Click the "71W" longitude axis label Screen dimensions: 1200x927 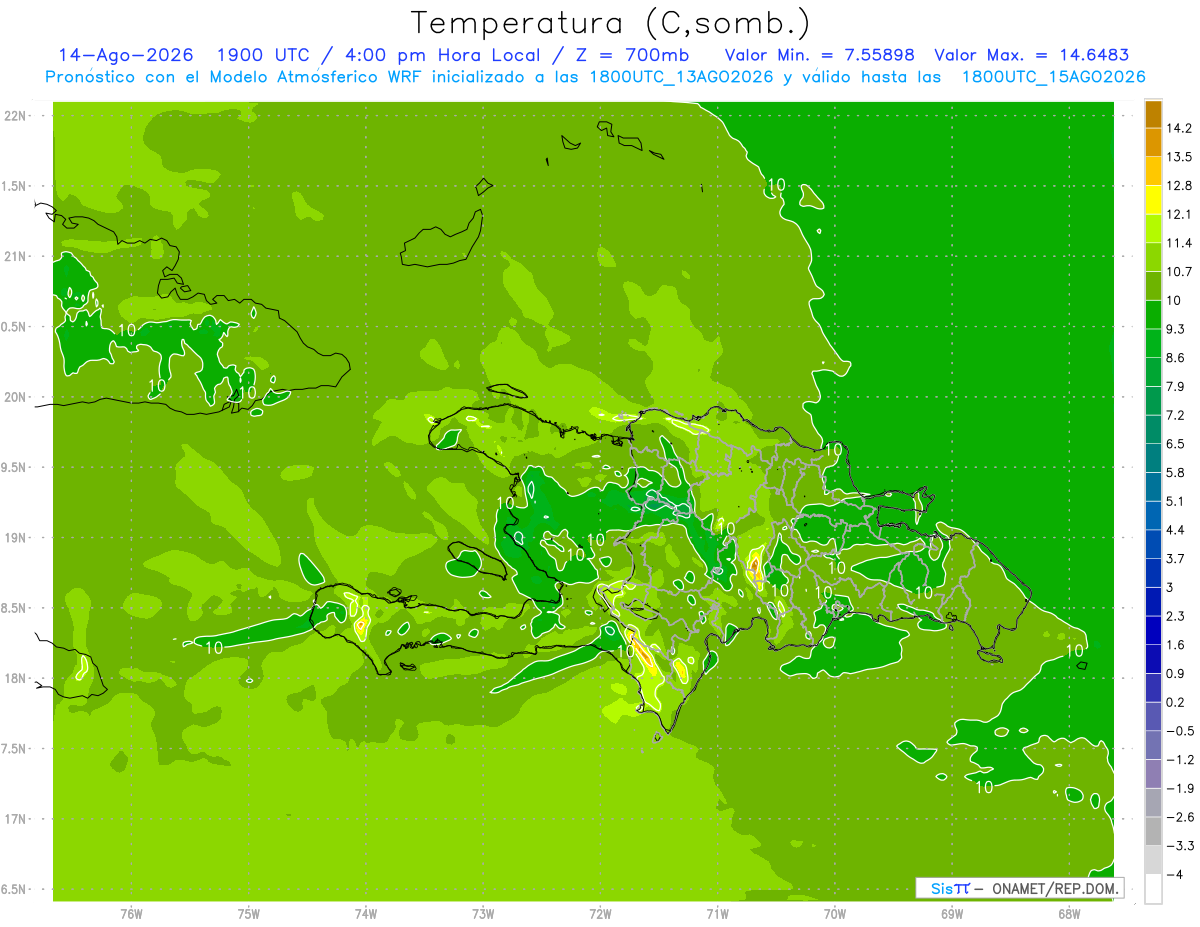tap(717, 914)
